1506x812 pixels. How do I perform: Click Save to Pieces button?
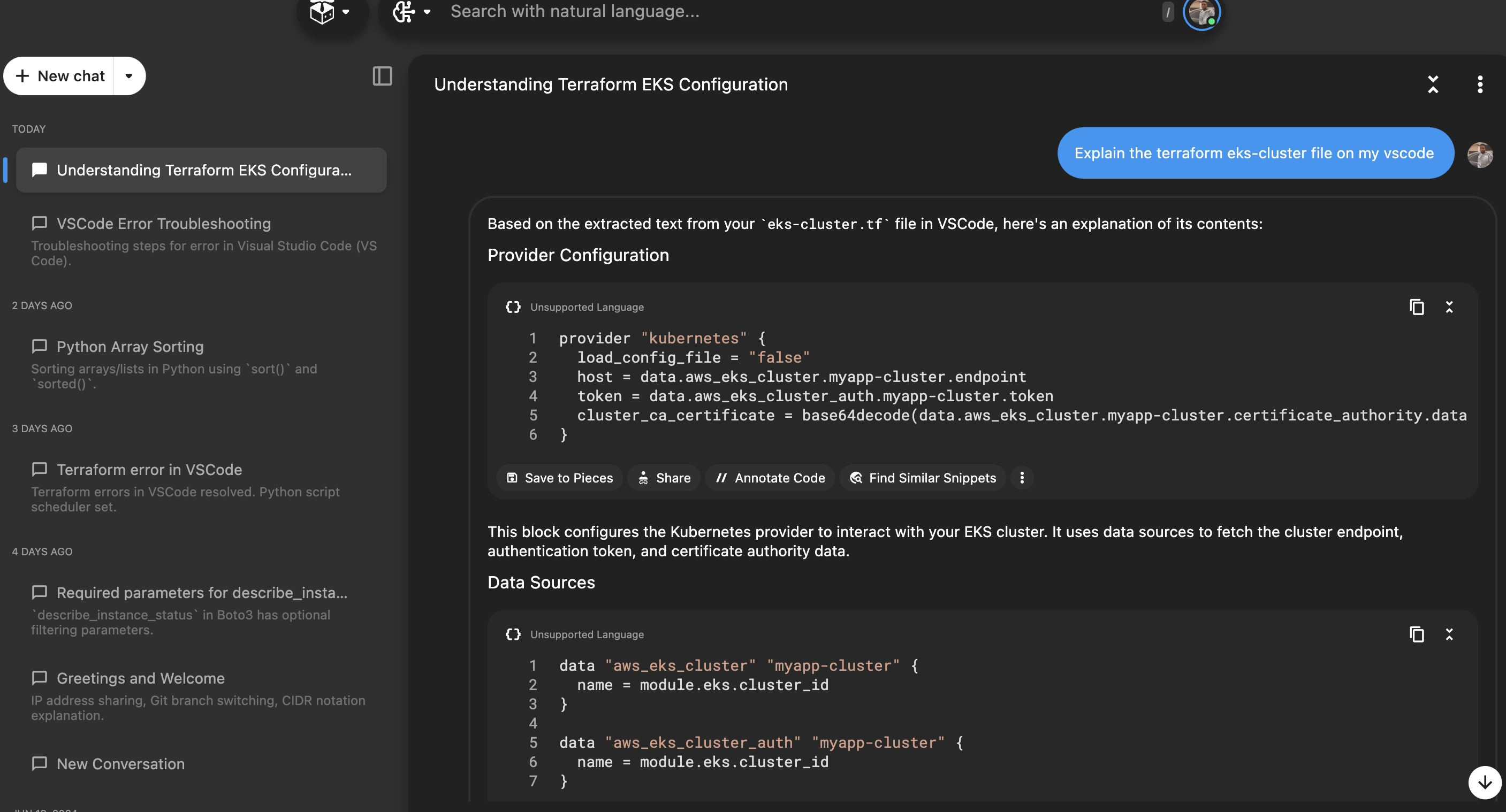tap(559, 478)
